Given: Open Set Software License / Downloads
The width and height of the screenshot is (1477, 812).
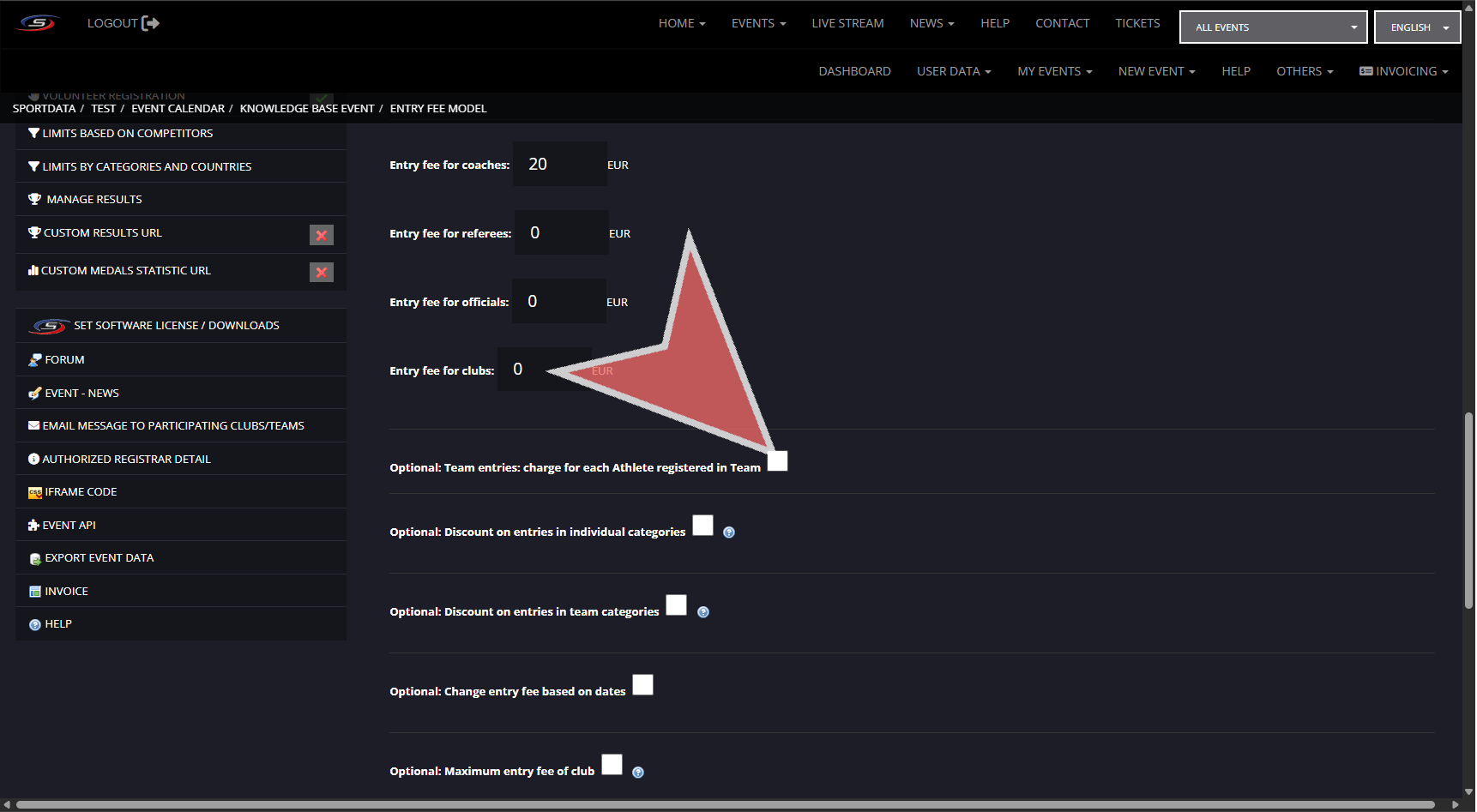Looking at the screenshot, I should (x=176, y=326).
